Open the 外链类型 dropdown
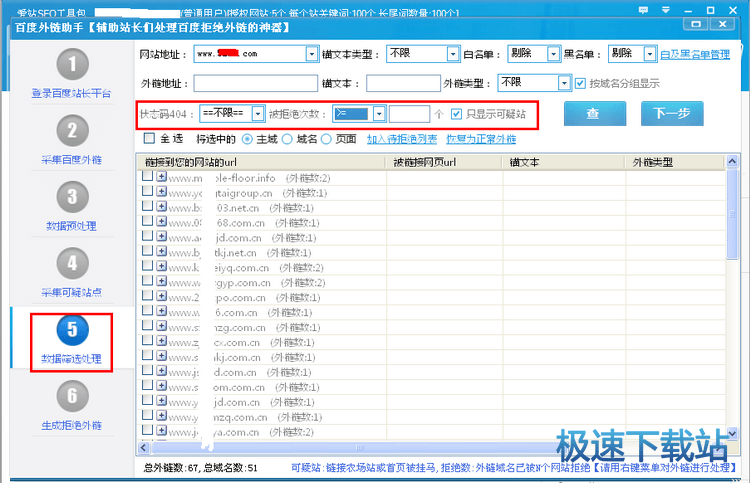 pyautogui.click(x=564, y=83)
